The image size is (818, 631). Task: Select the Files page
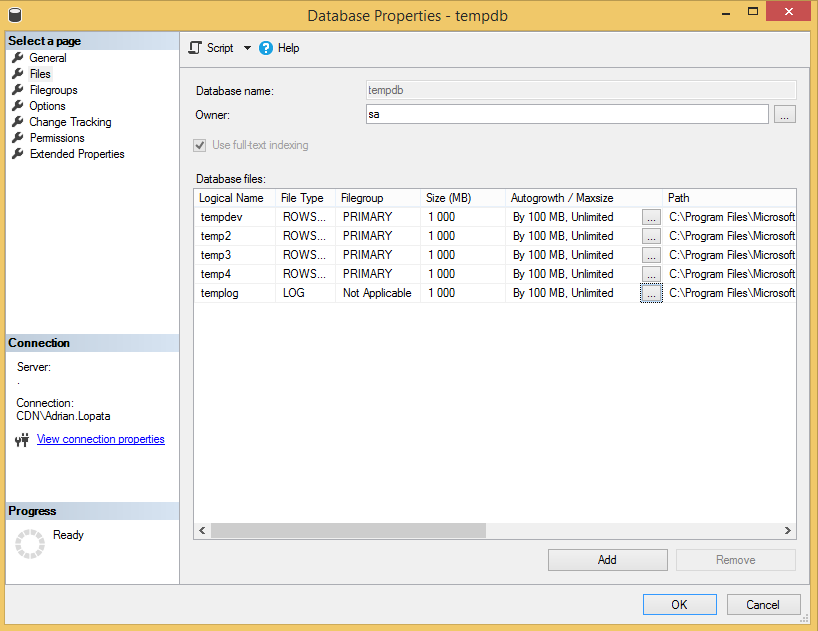[40, 74]
